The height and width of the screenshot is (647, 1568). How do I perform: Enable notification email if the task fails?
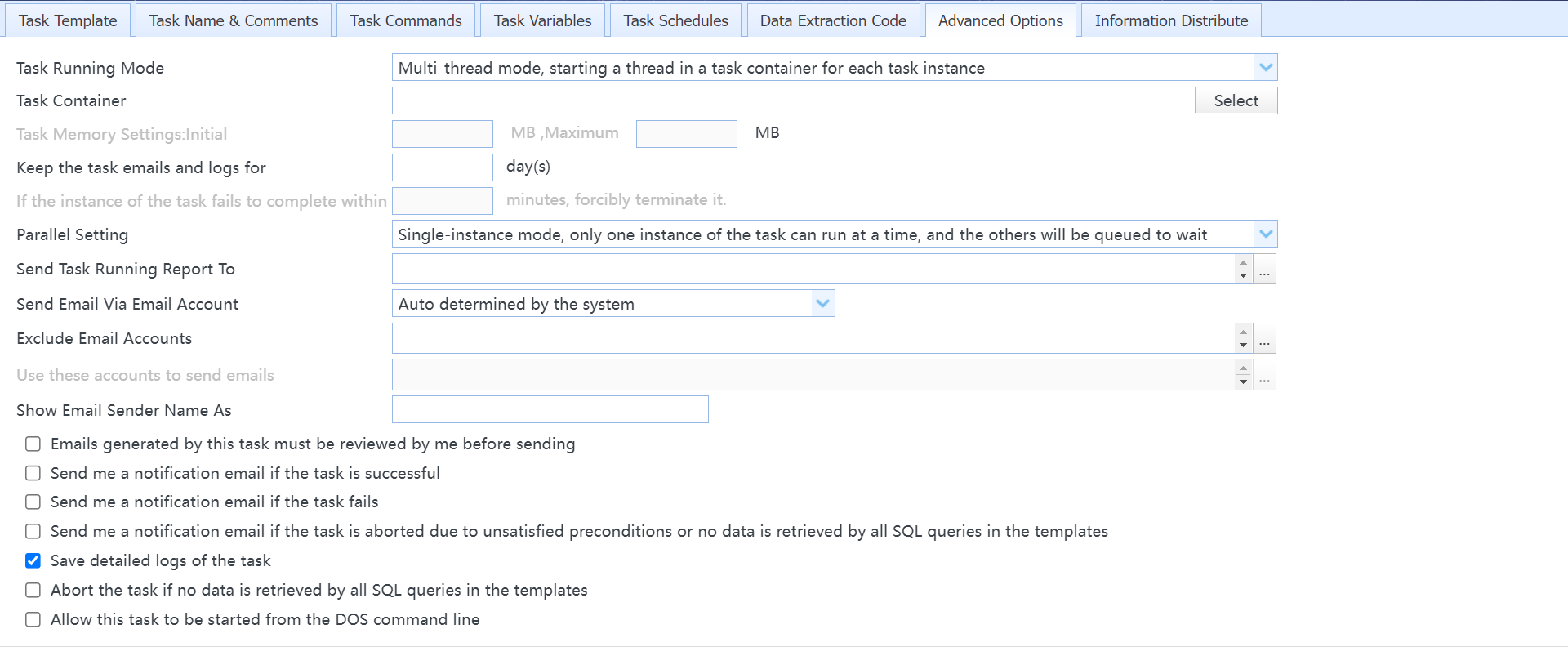pos(33,502)
